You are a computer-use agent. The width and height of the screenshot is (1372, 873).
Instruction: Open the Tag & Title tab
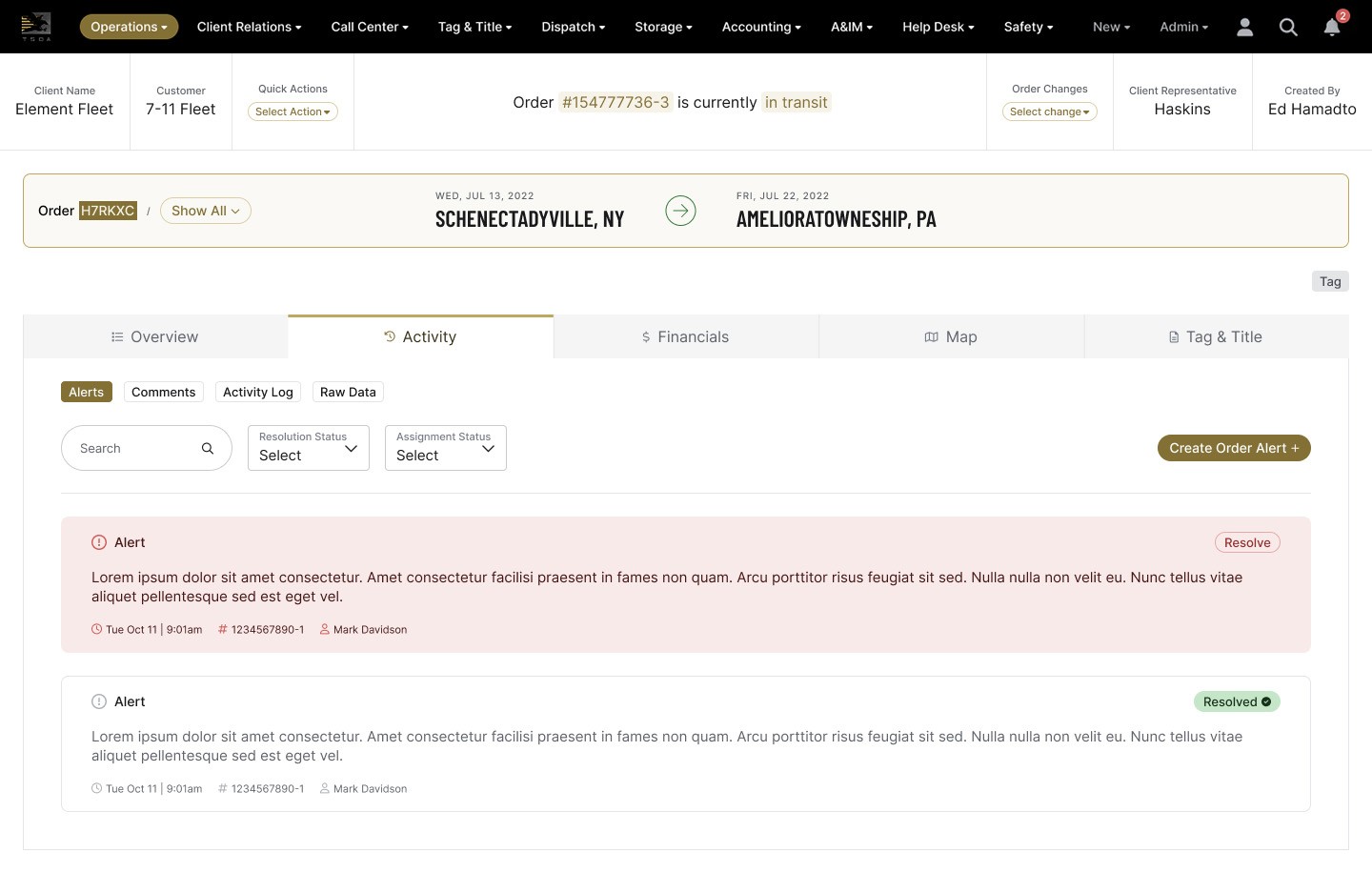pyautogui.click(x=1216, y=336)
